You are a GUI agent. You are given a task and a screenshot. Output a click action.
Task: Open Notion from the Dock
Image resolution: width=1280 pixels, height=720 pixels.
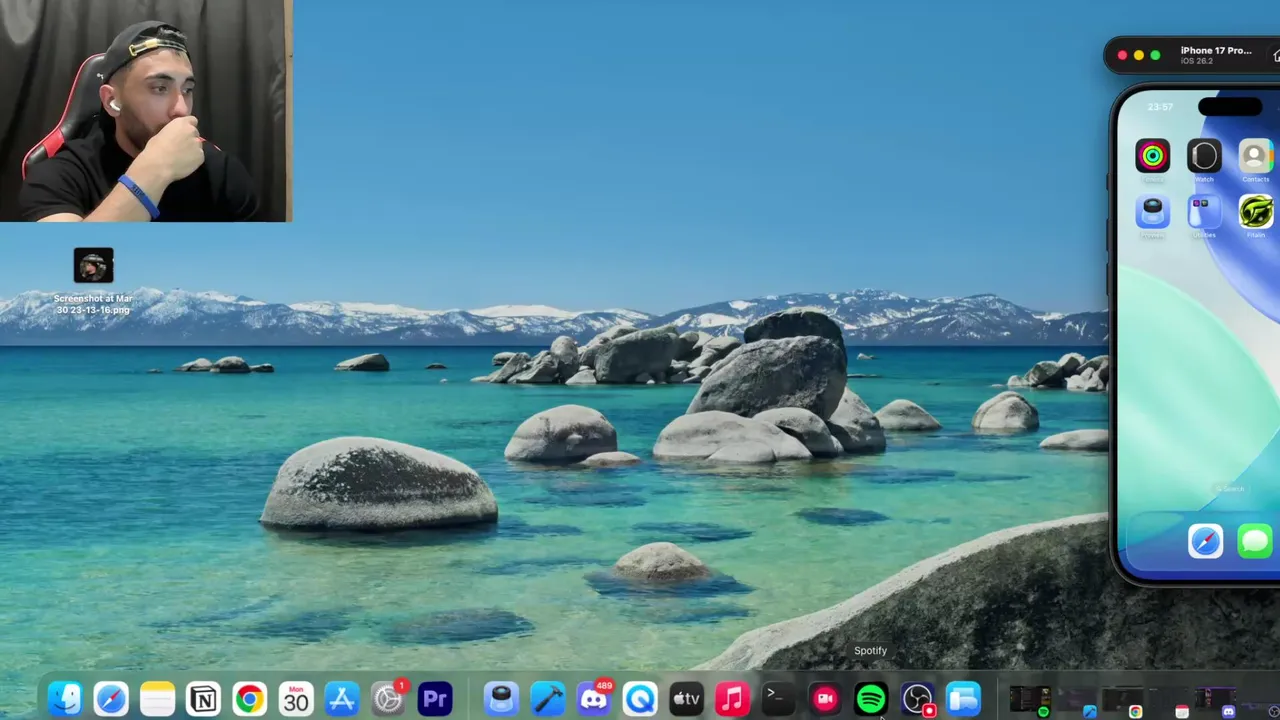click(x=203, y=699)
